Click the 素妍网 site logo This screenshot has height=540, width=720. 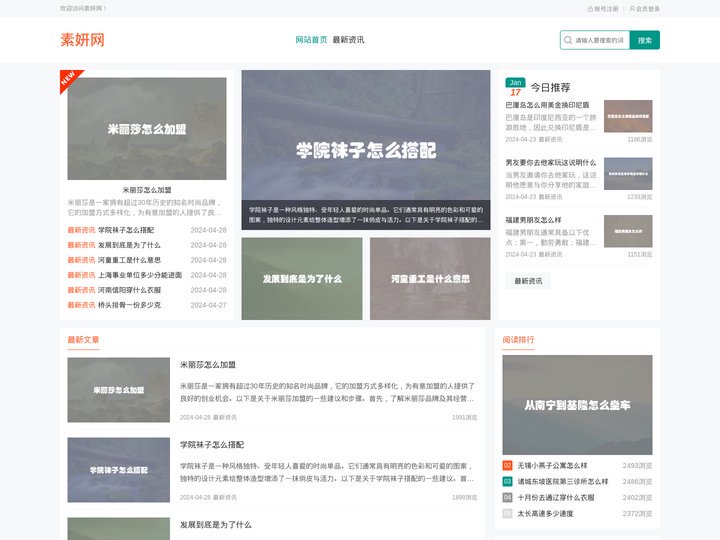point(83,40)
